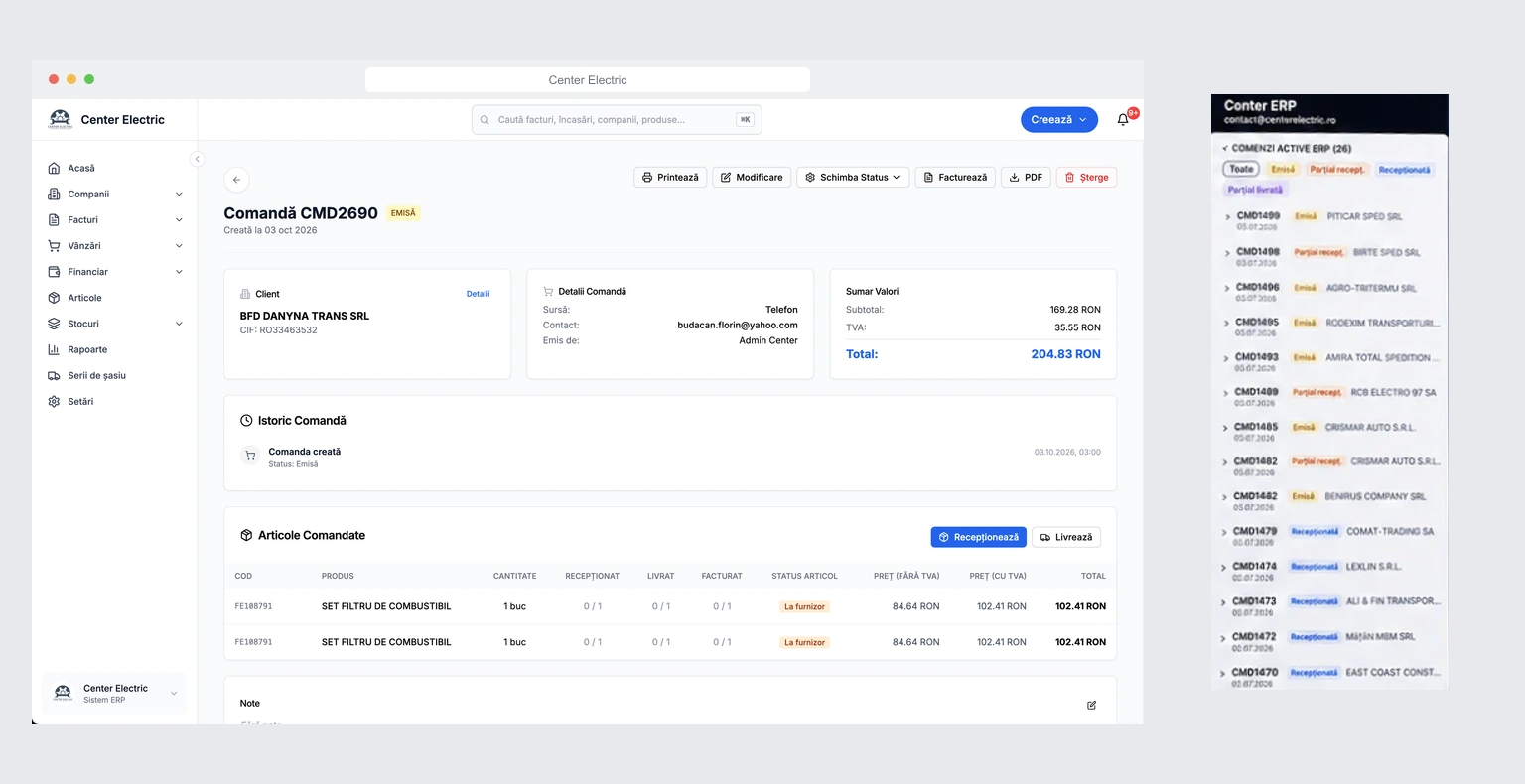Click the Center Electric logo in the sidebar header
Viewport: 1525px width, 784px height.
(x=61, y=119)
